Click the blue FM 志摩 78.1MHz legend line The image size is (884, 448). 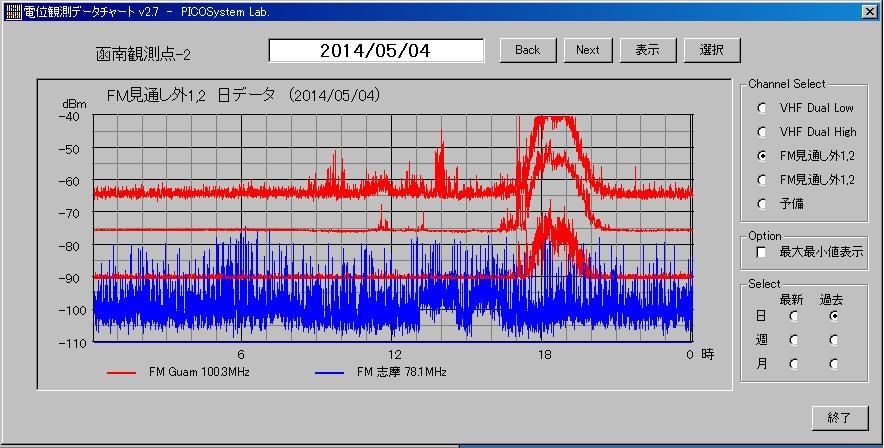[329, 372]
